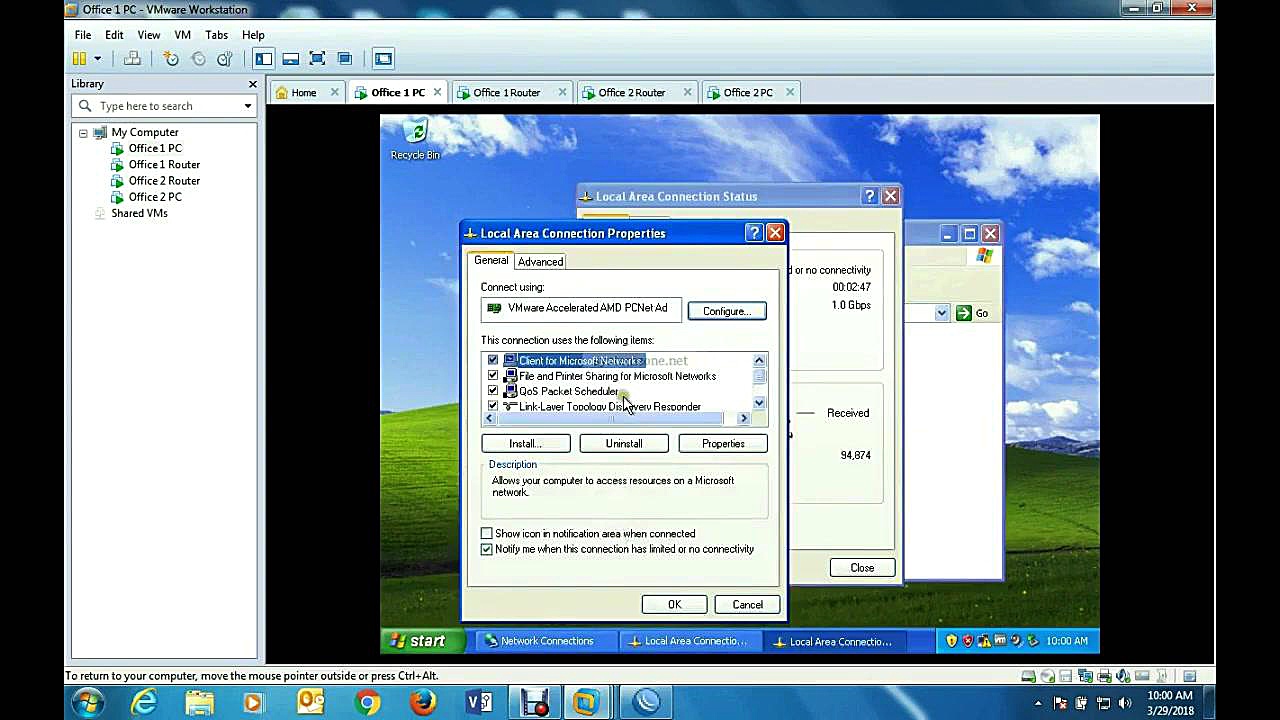The image size is (1280, 720).
Task: Uncheck File and Printer Sharing checkbox
Action: coord(493,376)
